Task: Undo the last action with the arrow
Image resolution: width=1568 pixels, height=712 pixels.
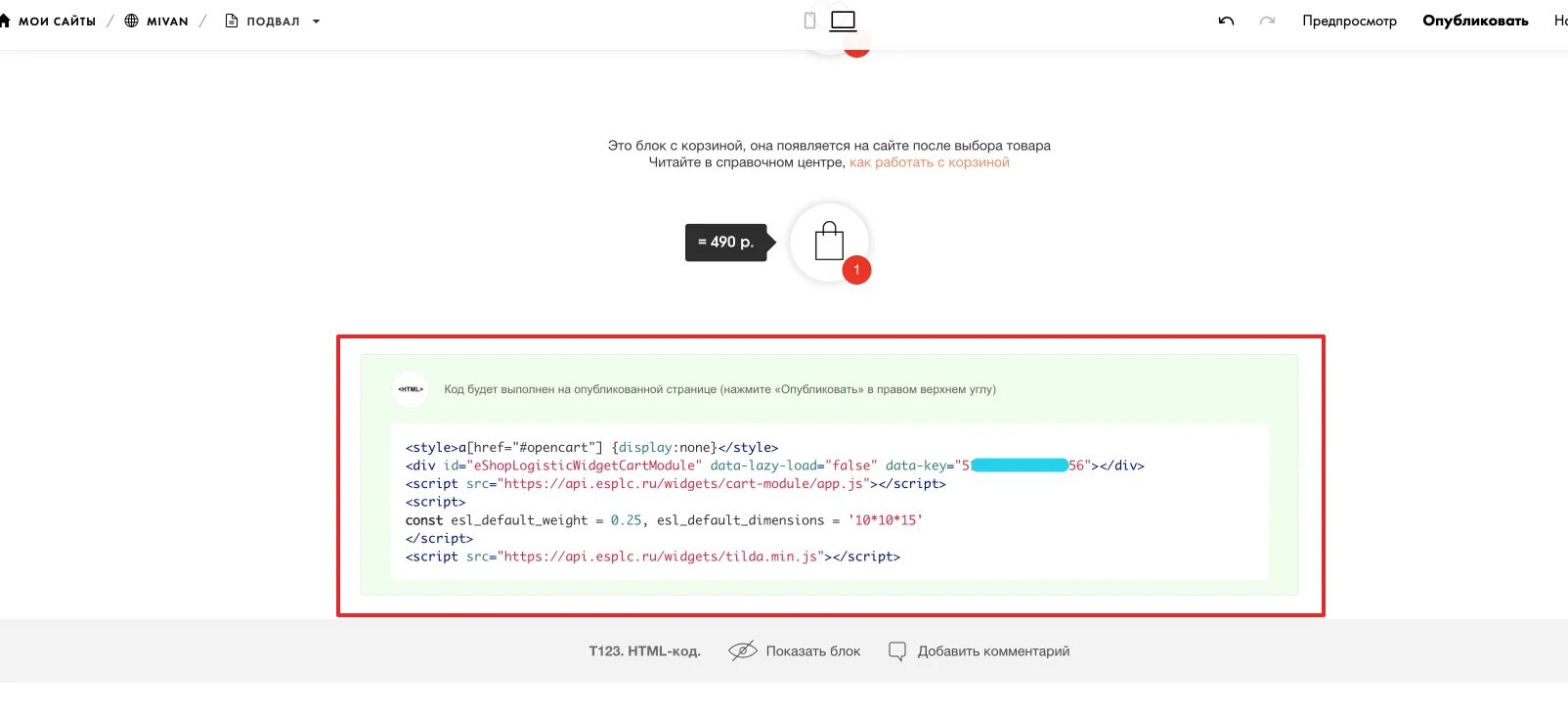Action: point(1226,21)
